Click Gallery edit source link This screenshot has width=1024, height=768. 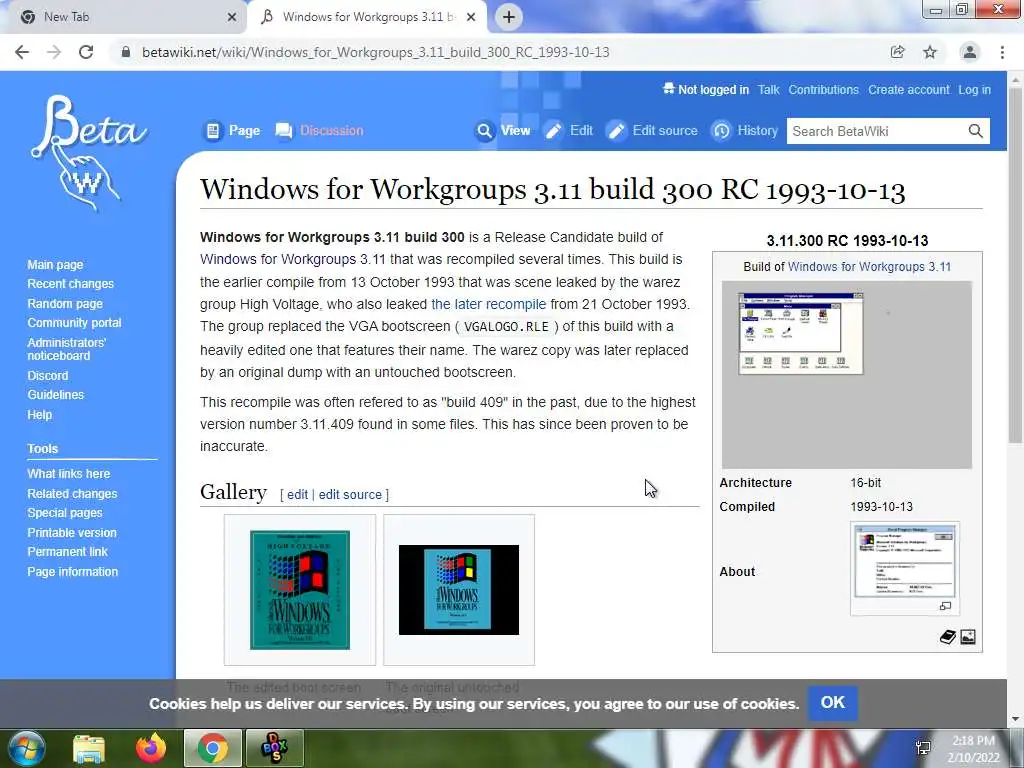click(350, 494)
